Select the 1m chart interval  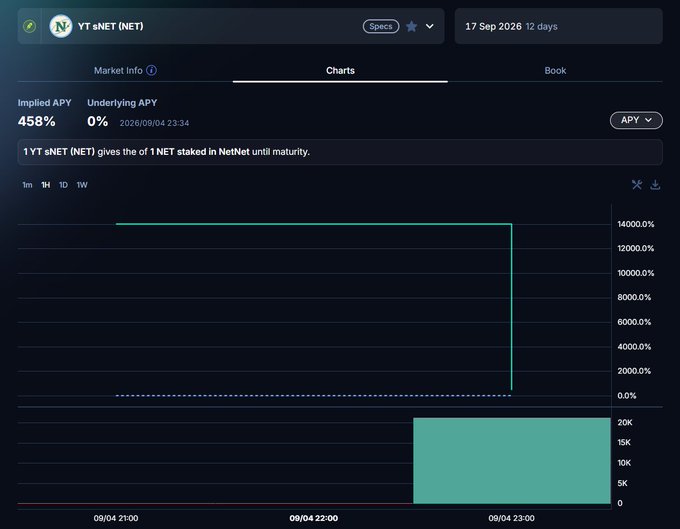coord(27,185)
